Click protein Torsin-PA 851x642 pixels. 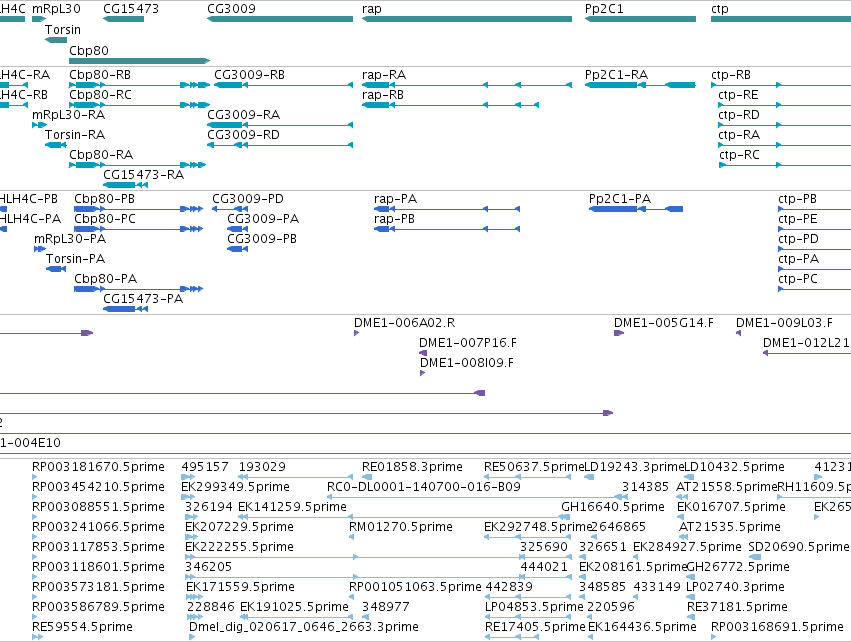coord(75,259)
